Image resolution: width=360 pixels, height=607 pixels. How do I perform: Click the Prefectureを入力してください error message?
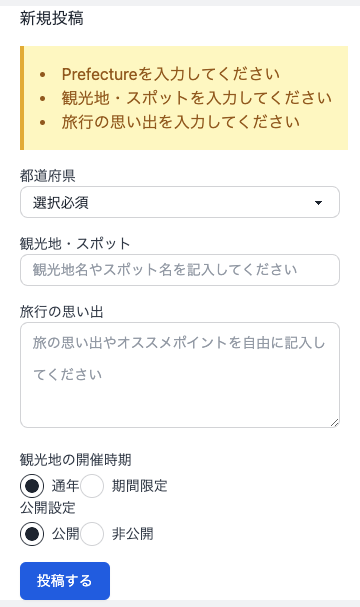click(x=171, y=74)
